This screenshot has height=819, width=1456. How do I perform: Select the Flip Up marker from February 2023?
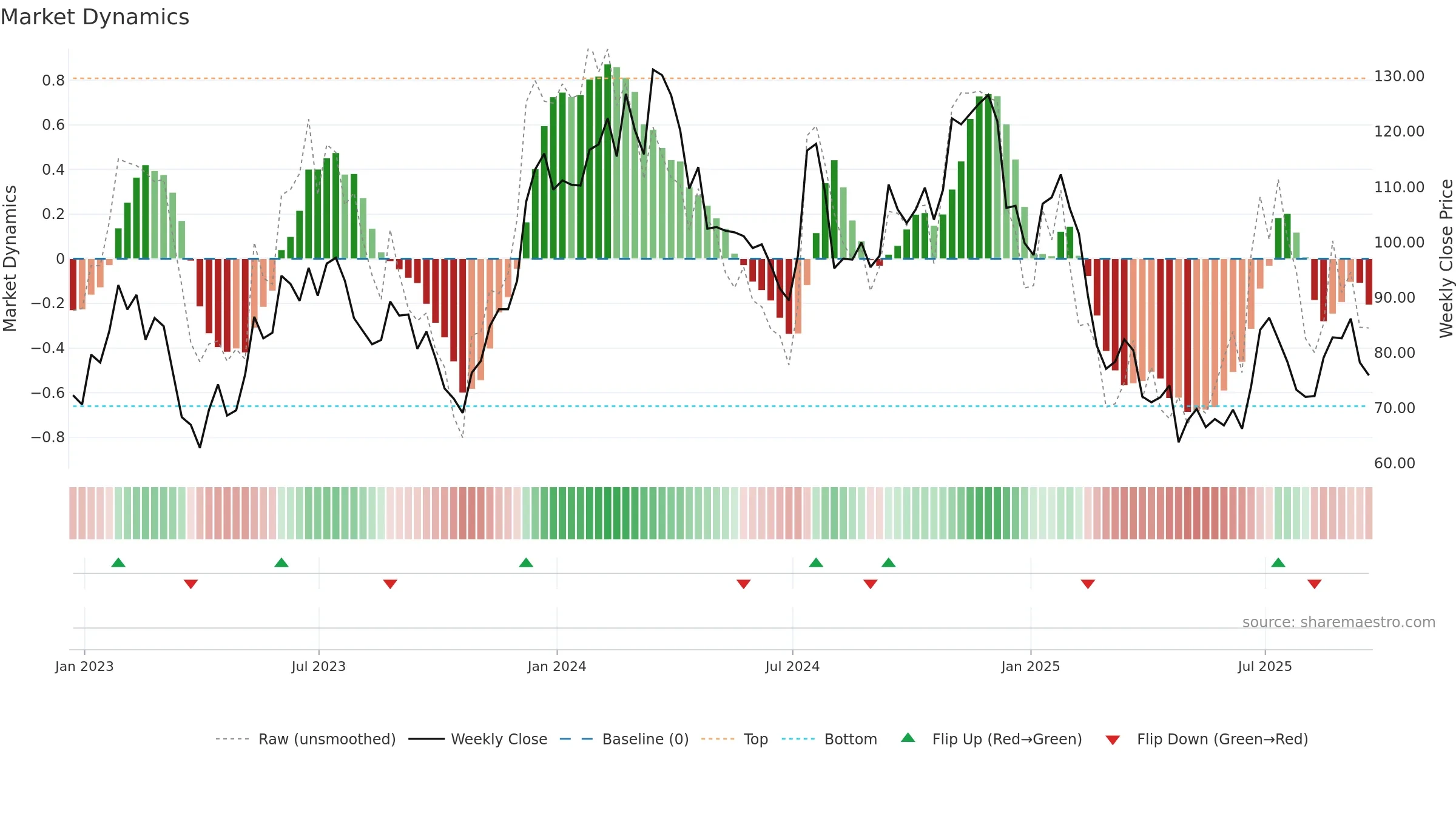pyautogui.click(x=118, y=562)
